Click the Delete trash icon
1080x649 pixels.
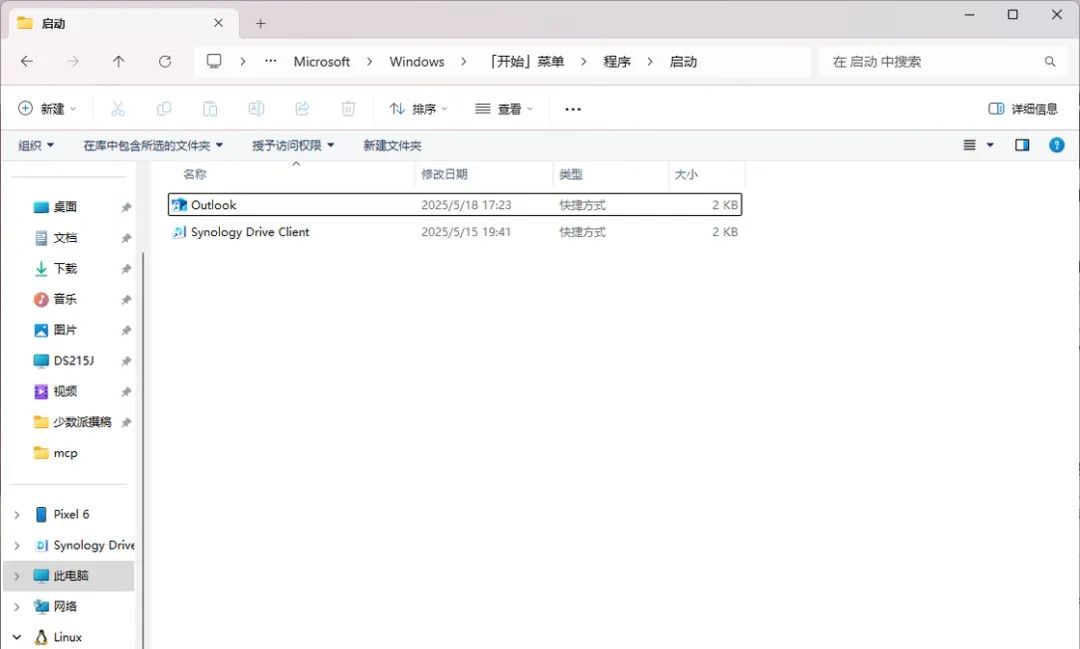coord(348,108)
